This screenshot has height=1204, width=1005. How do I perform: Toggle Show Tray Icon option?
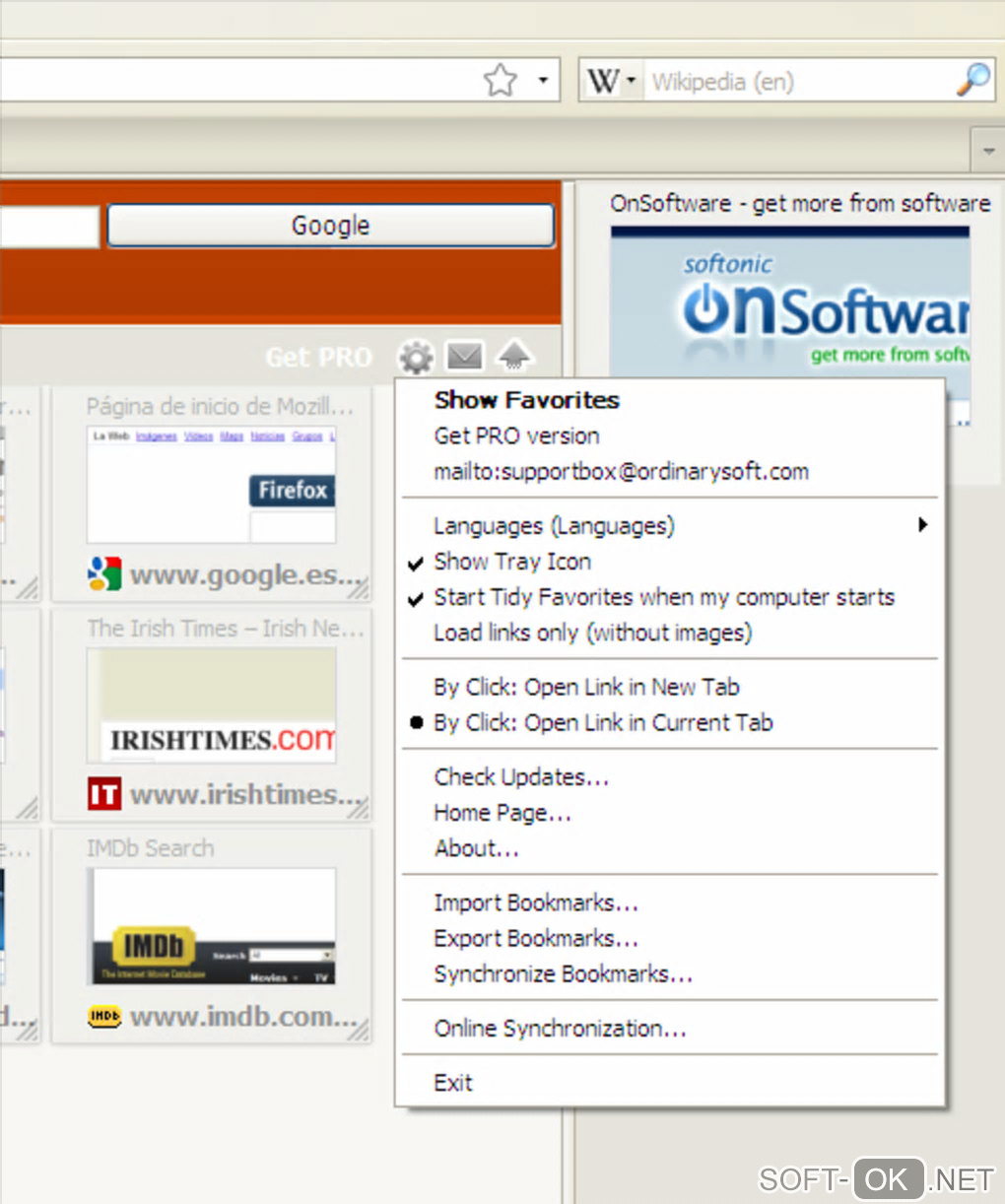tap(670, 561)
